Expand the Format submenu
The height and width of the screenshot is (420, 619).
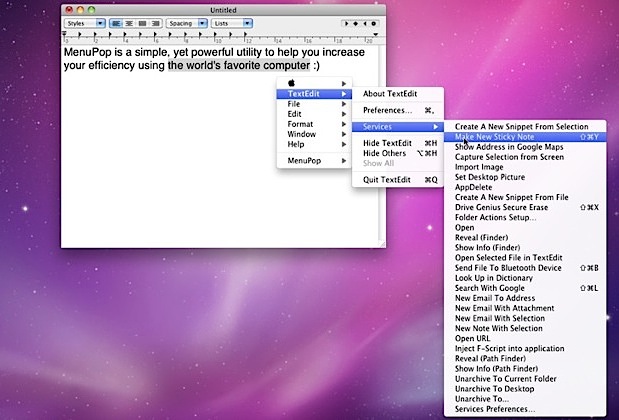314,124
